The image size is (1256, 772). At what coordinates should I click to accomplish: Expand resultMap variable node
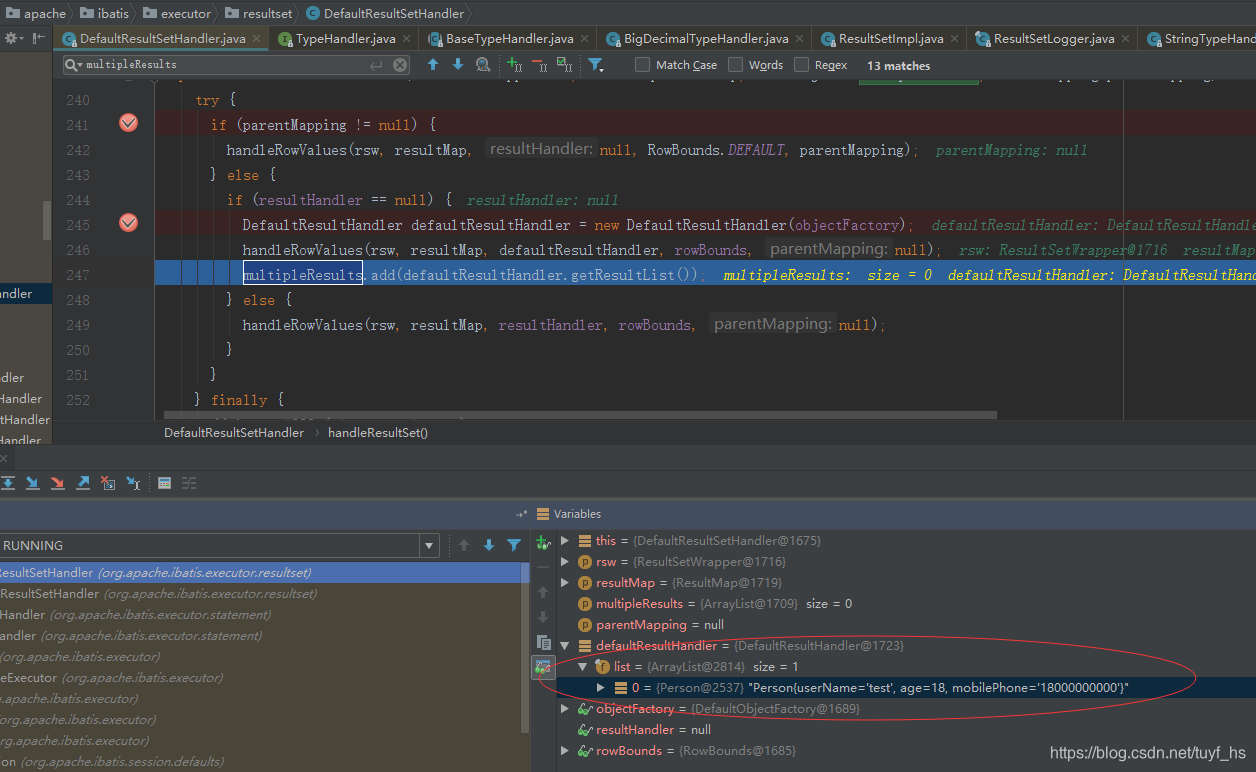click(x=565, y=583)
